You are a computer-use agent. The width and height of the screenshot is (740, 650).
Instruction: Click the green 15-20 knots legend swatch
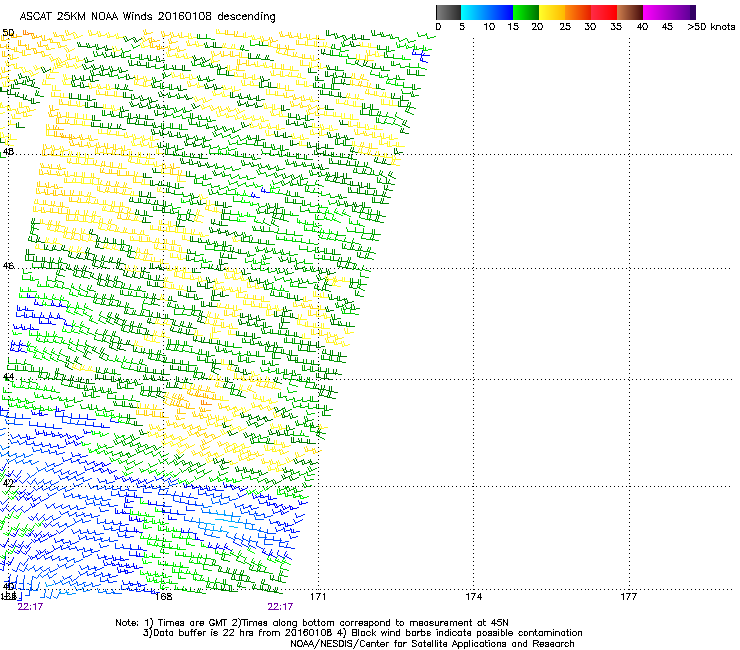pos(526,12)
